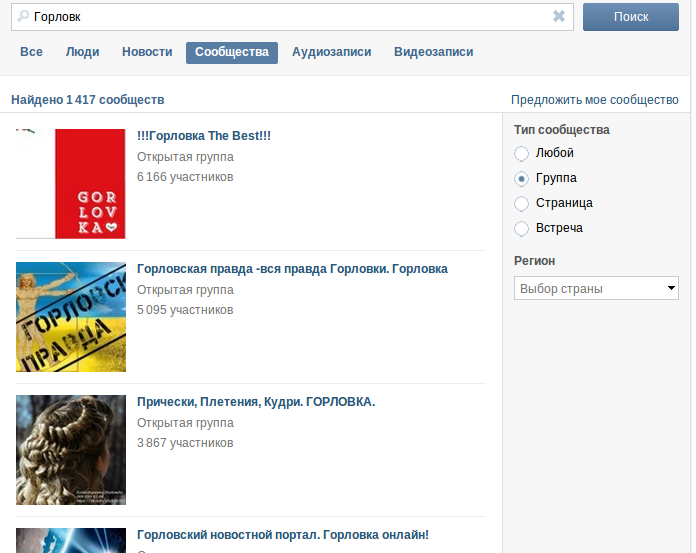Click the "Тип сообщества" heading
This screenshot has width=696, height=553.
(562, 130)
